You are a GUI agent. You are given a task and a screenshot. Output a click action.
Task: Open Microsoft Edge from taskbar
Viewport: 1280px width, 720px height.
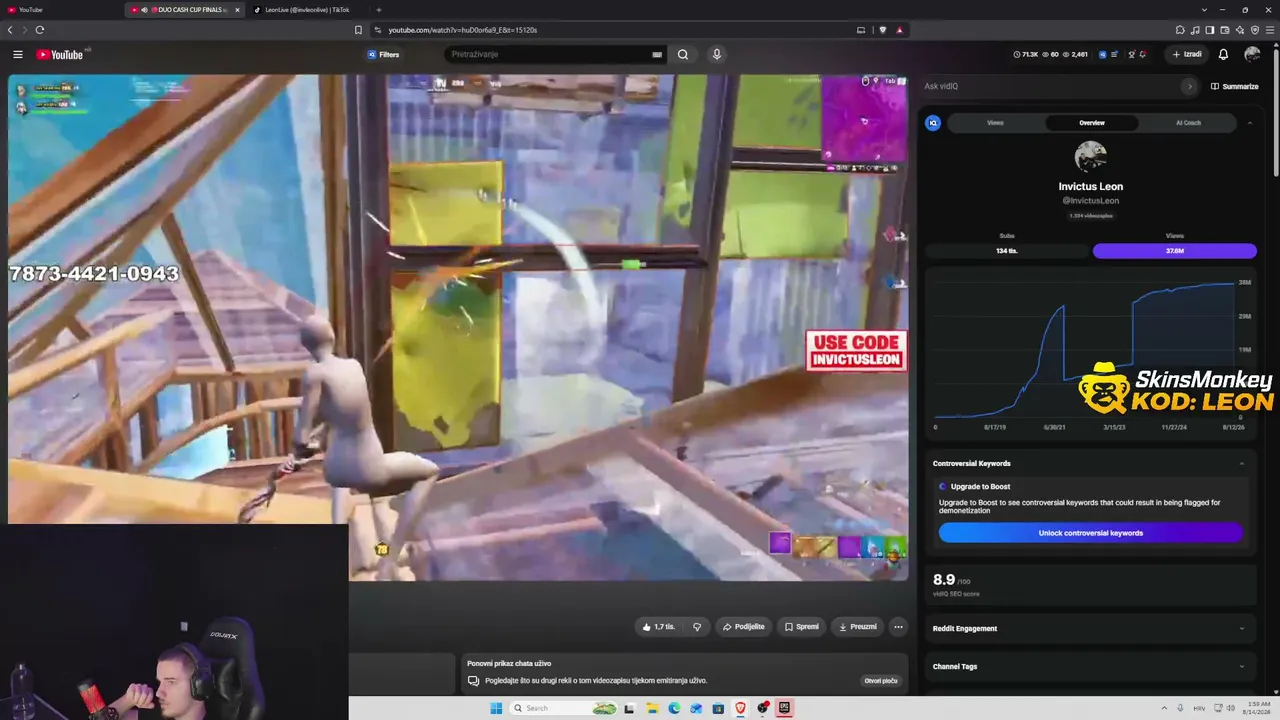674,708
